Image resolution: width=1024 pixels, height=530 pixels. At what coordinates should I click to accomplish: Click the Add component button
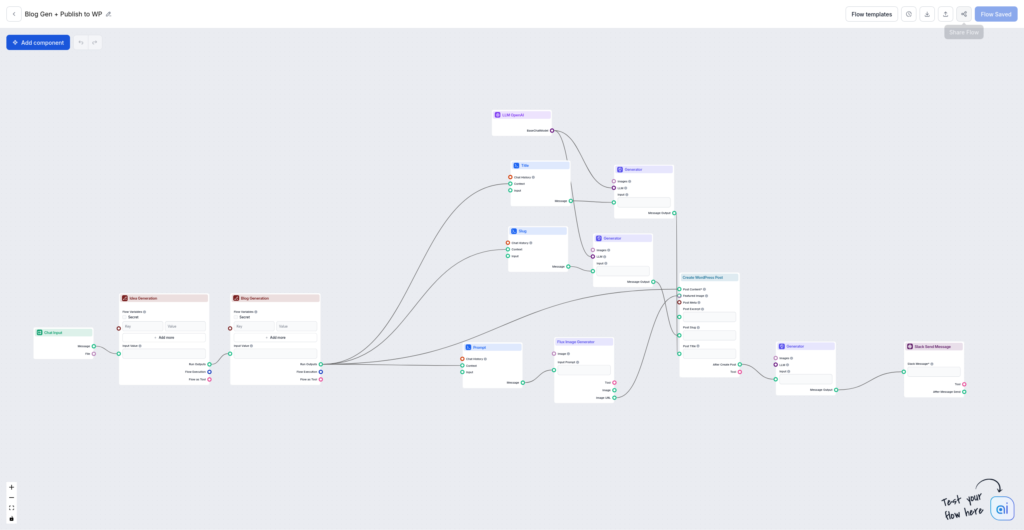38,42
